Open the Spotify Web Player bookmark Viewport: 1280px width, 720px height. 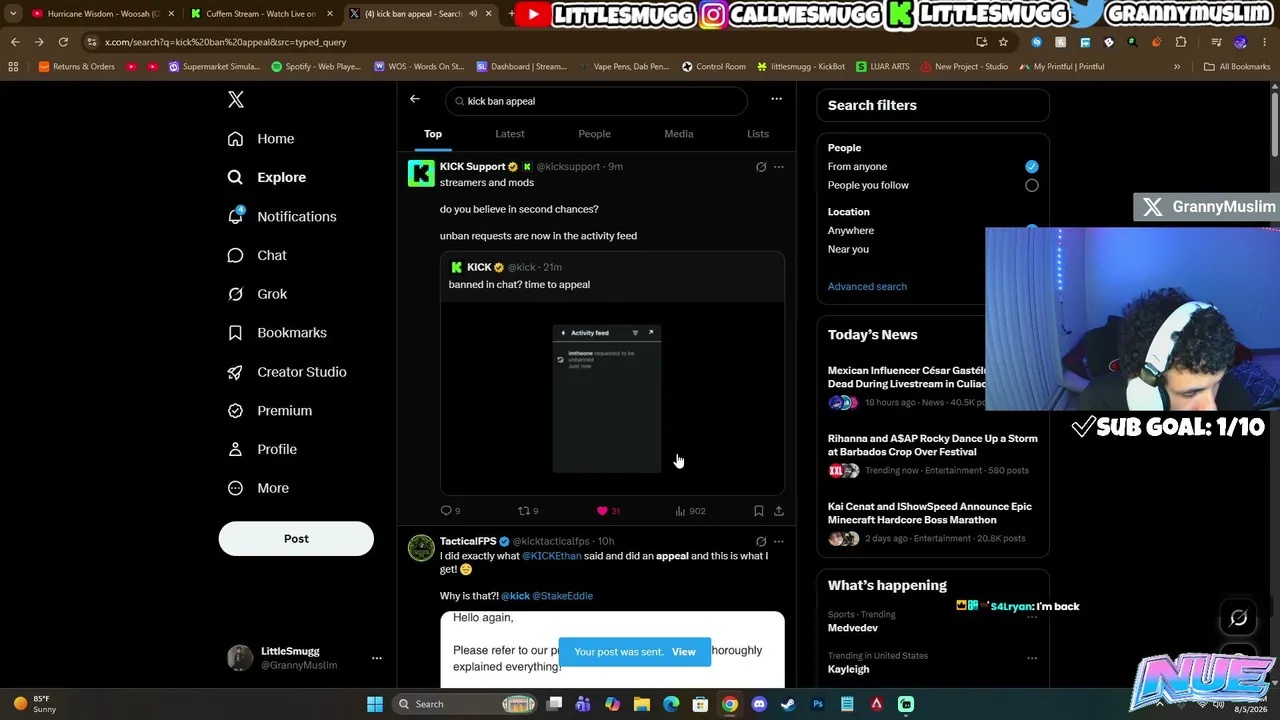316,67
